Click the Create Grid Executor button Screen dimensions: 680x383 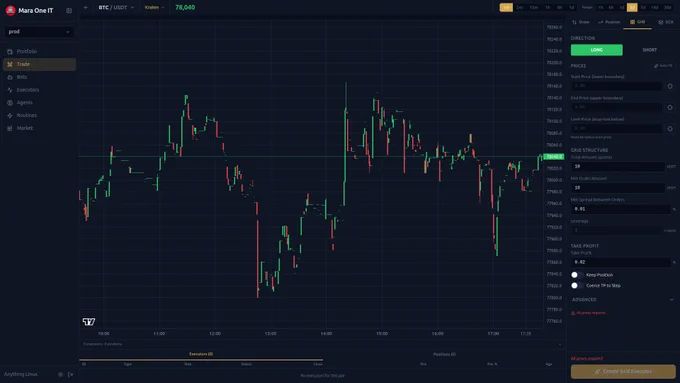[x=623, y=371]
